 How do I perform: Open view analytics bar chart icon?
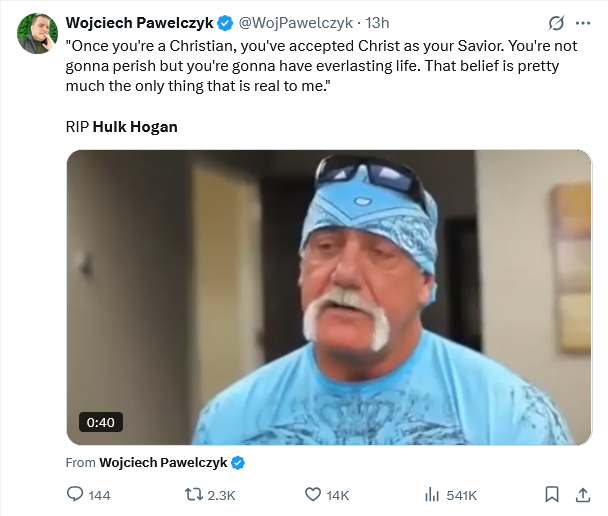(x=433, y=494)
